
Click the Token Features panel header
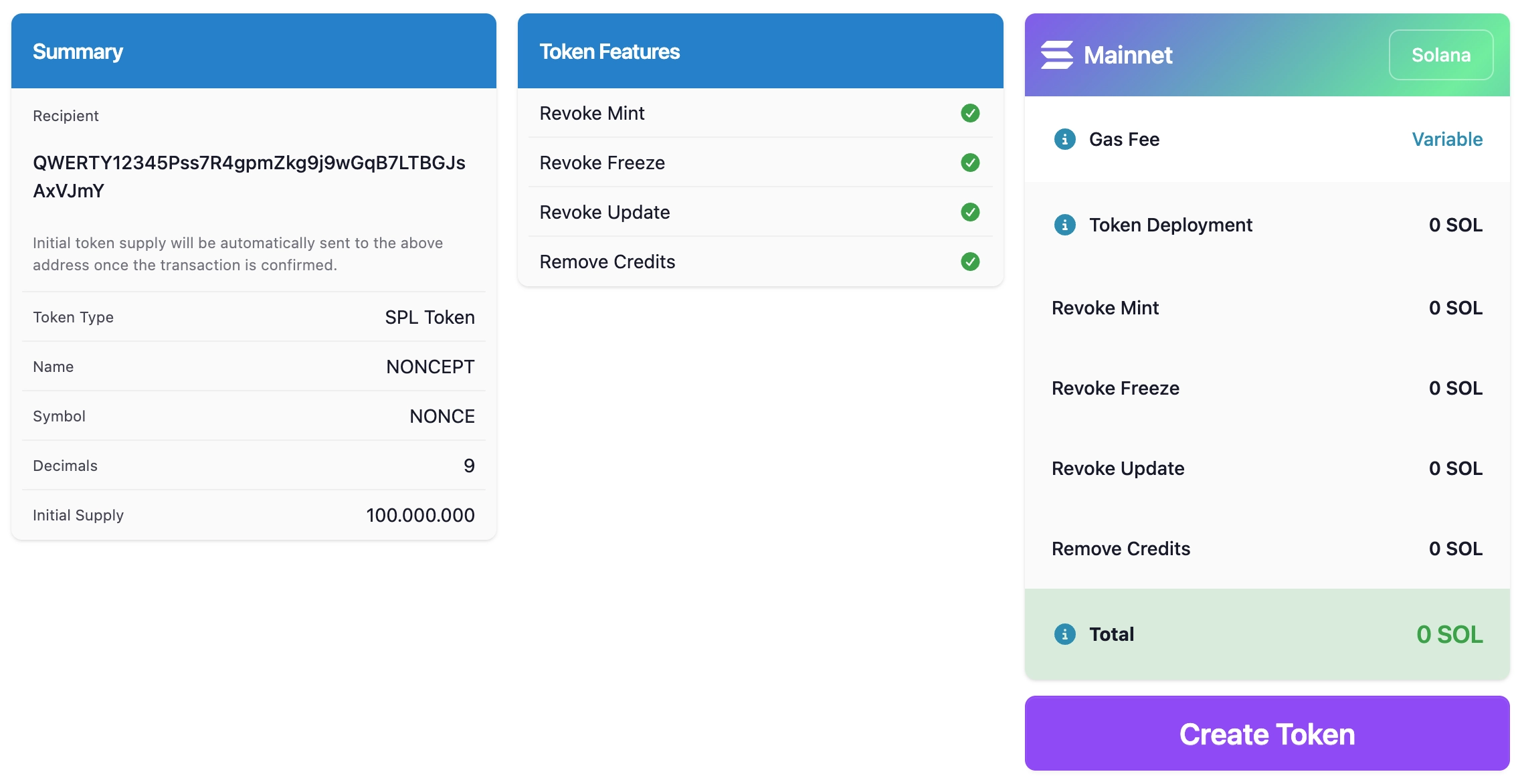(x=760, y=51)
